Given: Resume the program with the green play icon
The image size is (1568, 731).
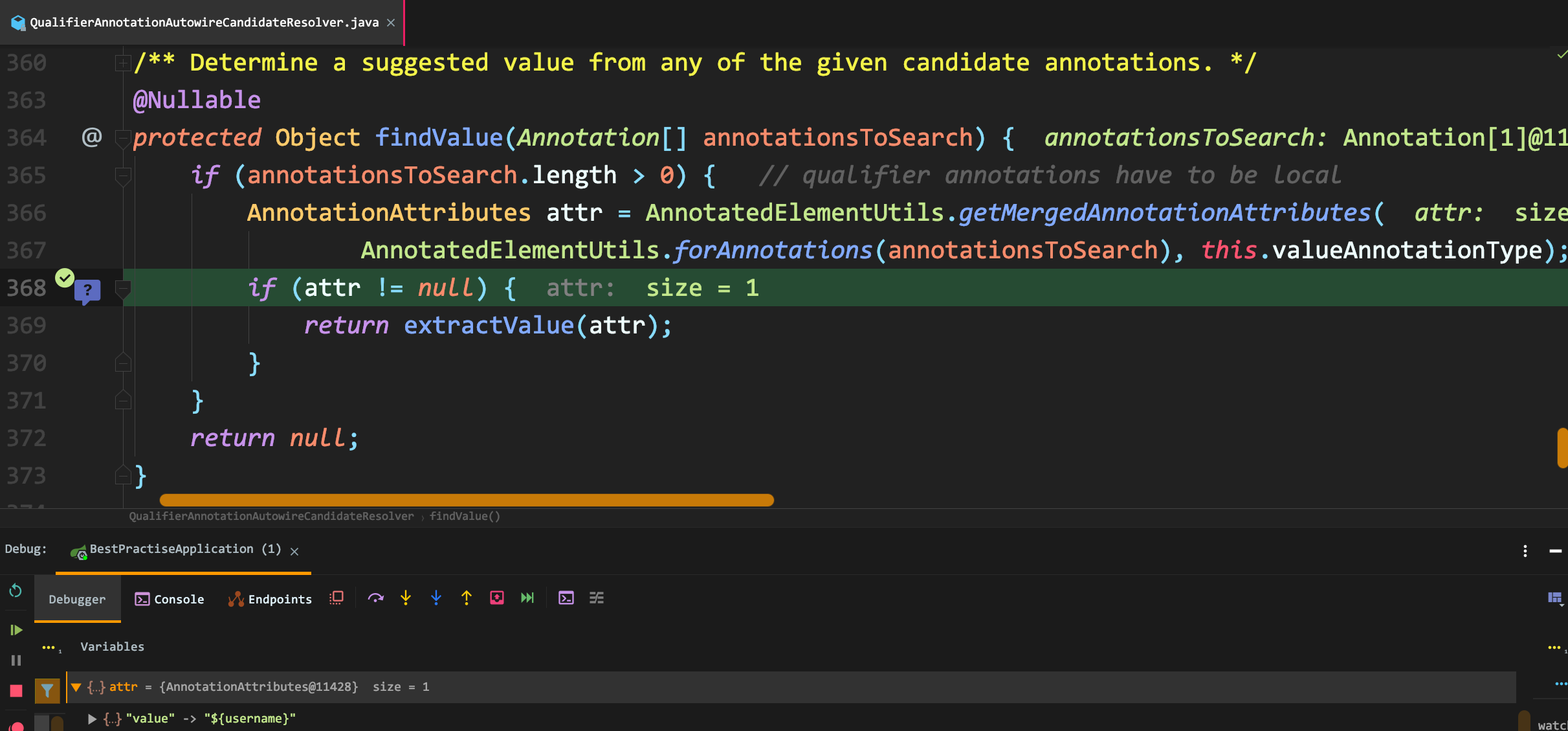Looking at the screenshot, I should pos(16,629).
